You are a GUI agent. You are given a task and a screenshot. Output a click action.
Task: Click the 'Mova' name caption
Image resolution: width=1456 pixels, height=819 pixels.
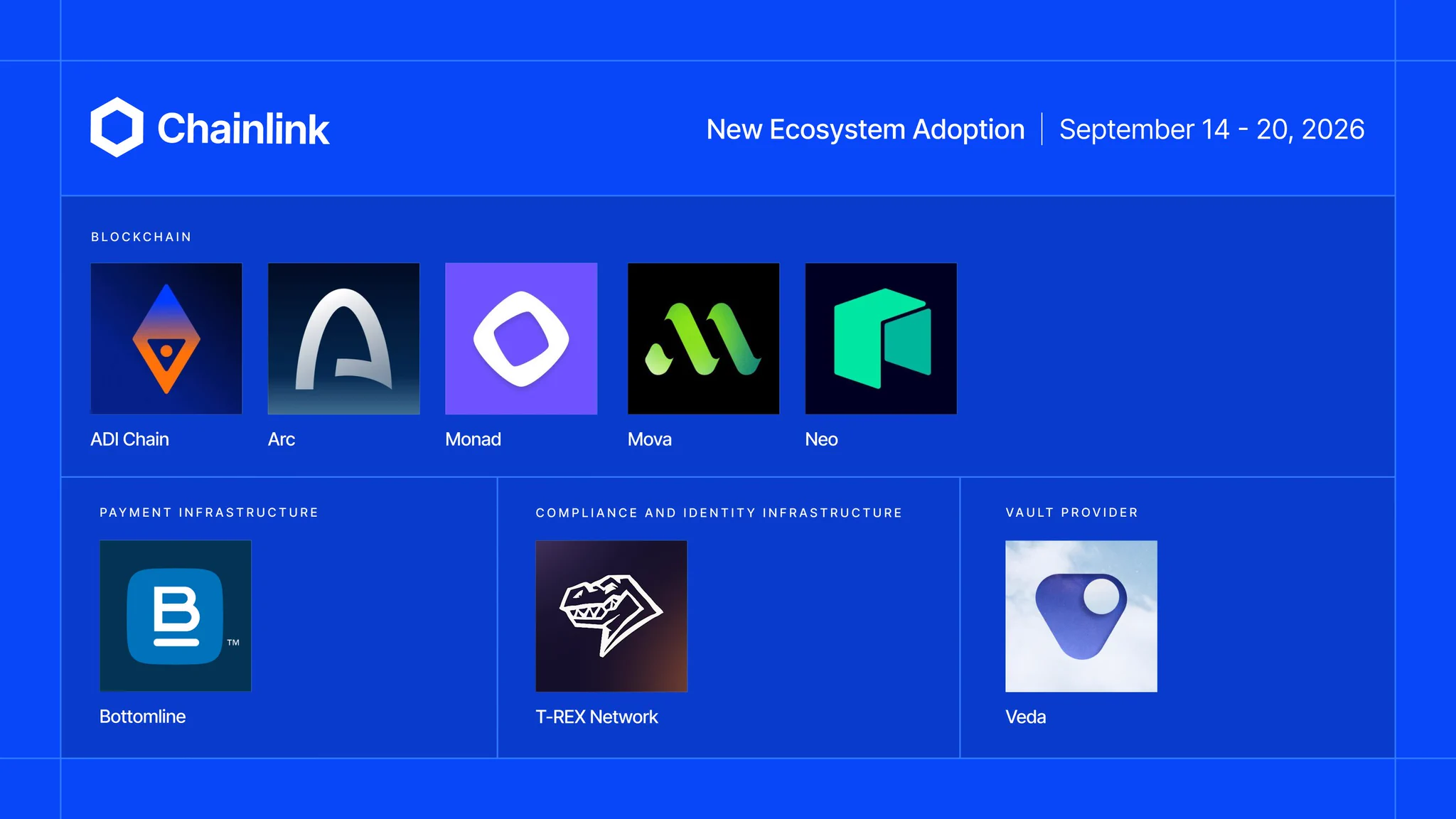(650, 439)
